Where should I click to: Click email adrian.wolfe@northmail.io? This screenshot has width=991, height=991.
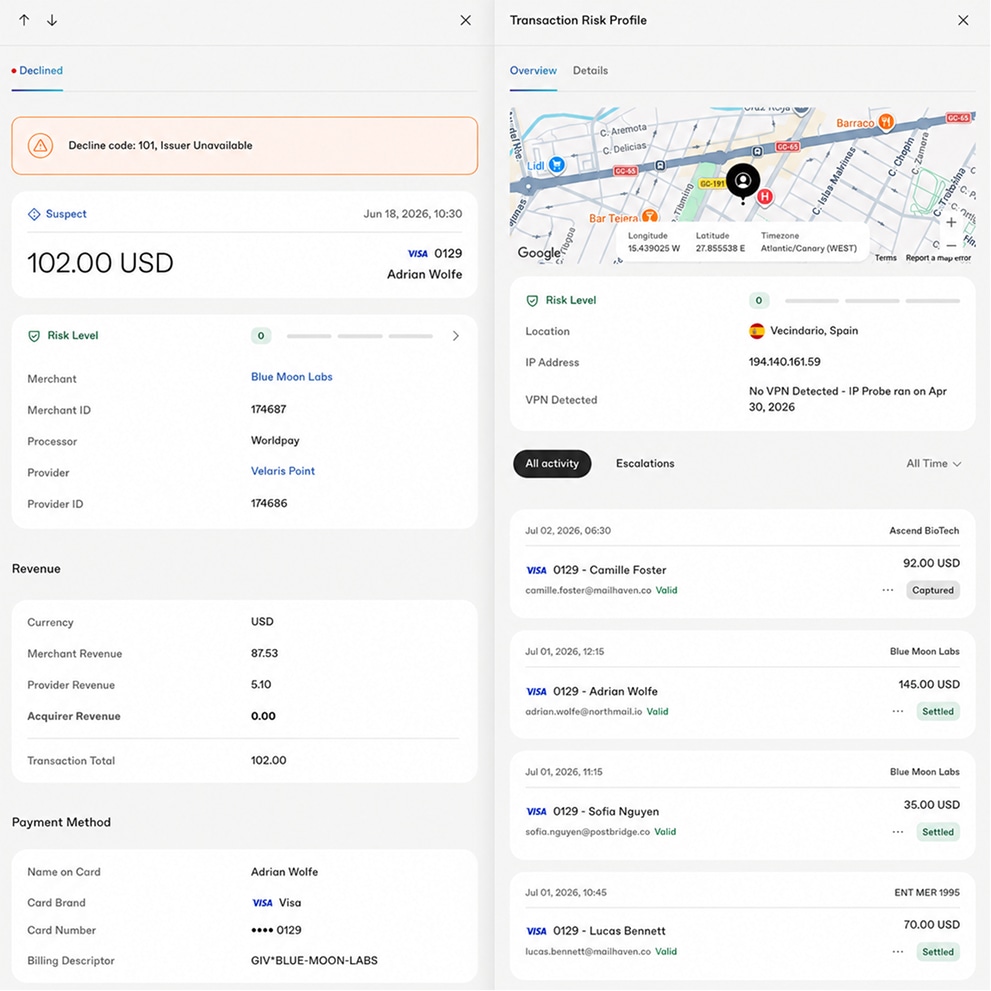(x=583, y=711)
